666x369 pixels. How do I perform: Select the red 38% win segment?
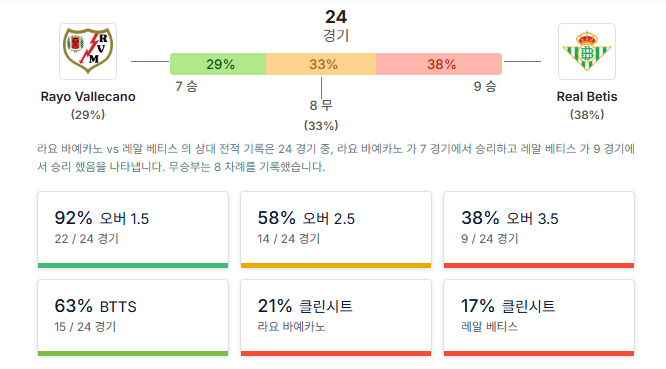(439, 64)
